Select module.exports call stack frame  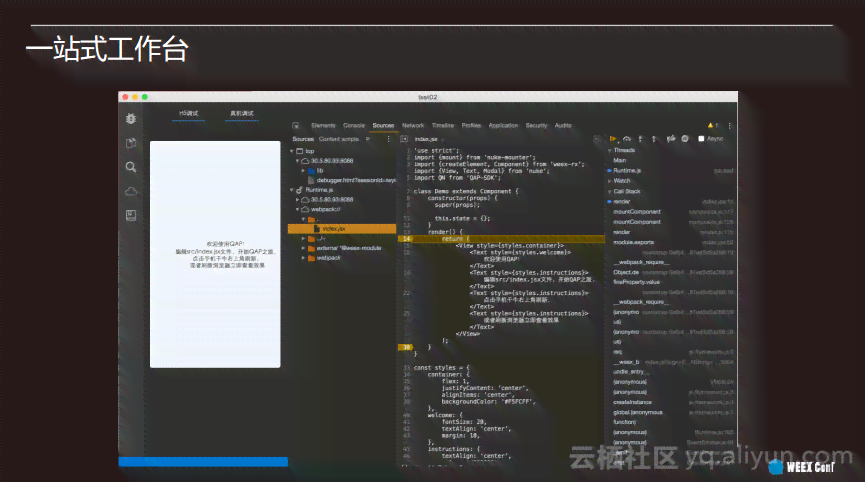[633, 242]
